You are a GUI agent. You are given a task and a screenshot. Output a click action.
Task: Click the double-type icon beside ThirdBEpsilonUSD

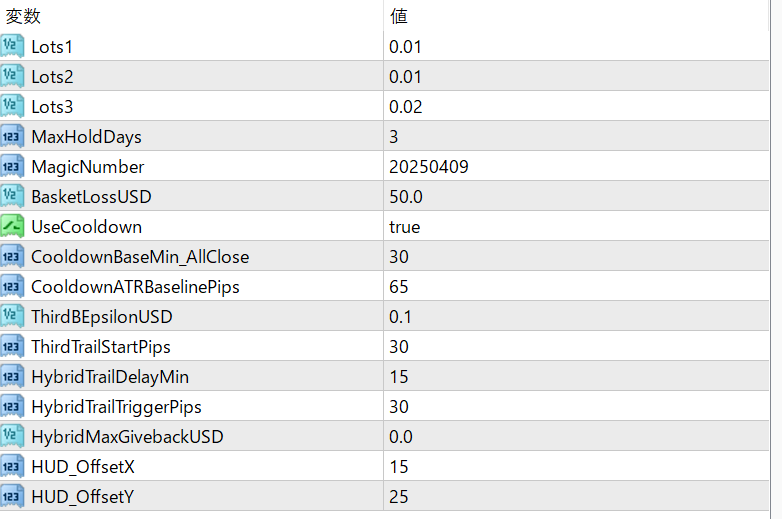tap(12, 316)
